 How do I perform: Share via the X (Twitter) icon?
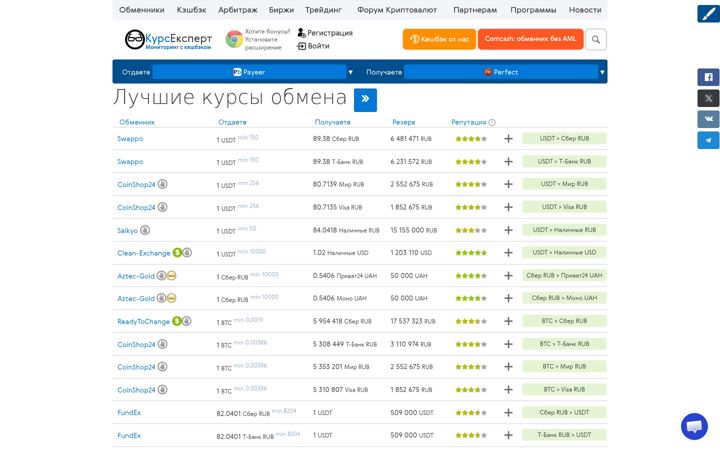pyautogui.click(x=708, y=98)
